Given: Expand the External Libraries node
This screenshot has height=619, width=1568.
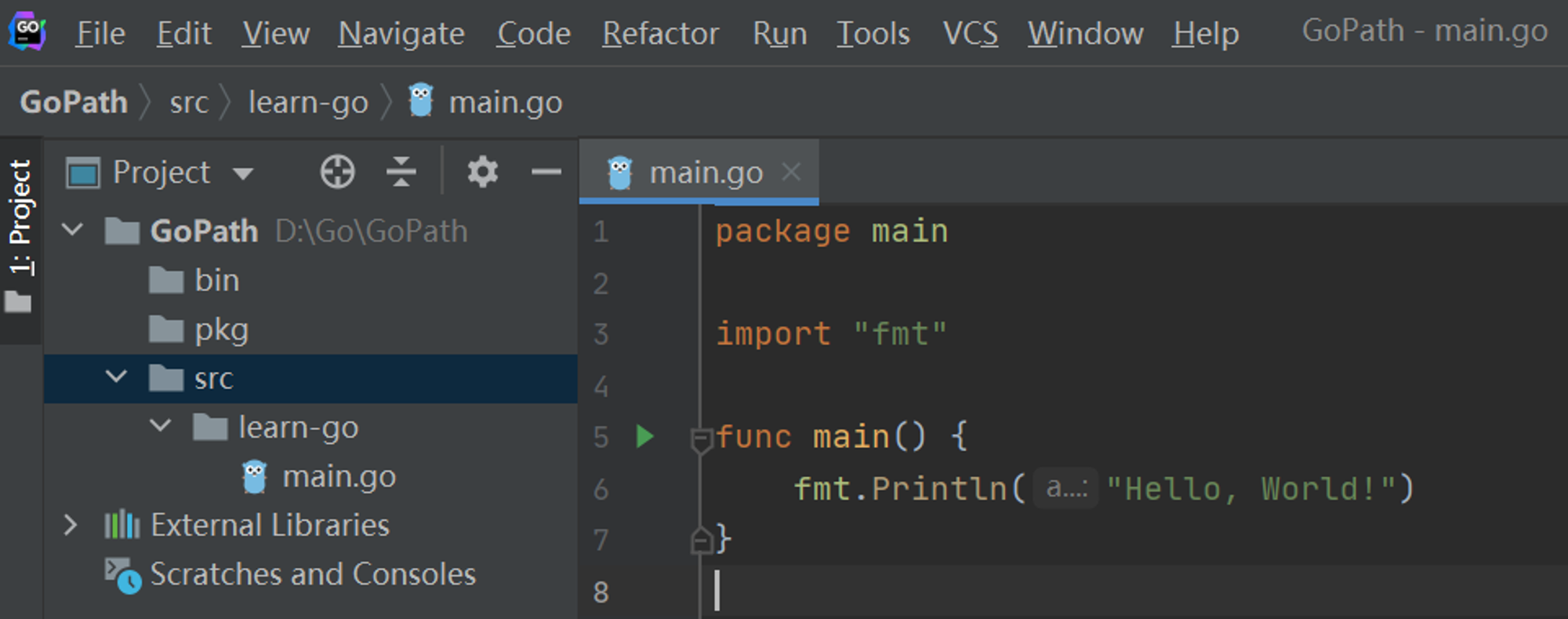Looking at the screenshot, I should [71, 525].
